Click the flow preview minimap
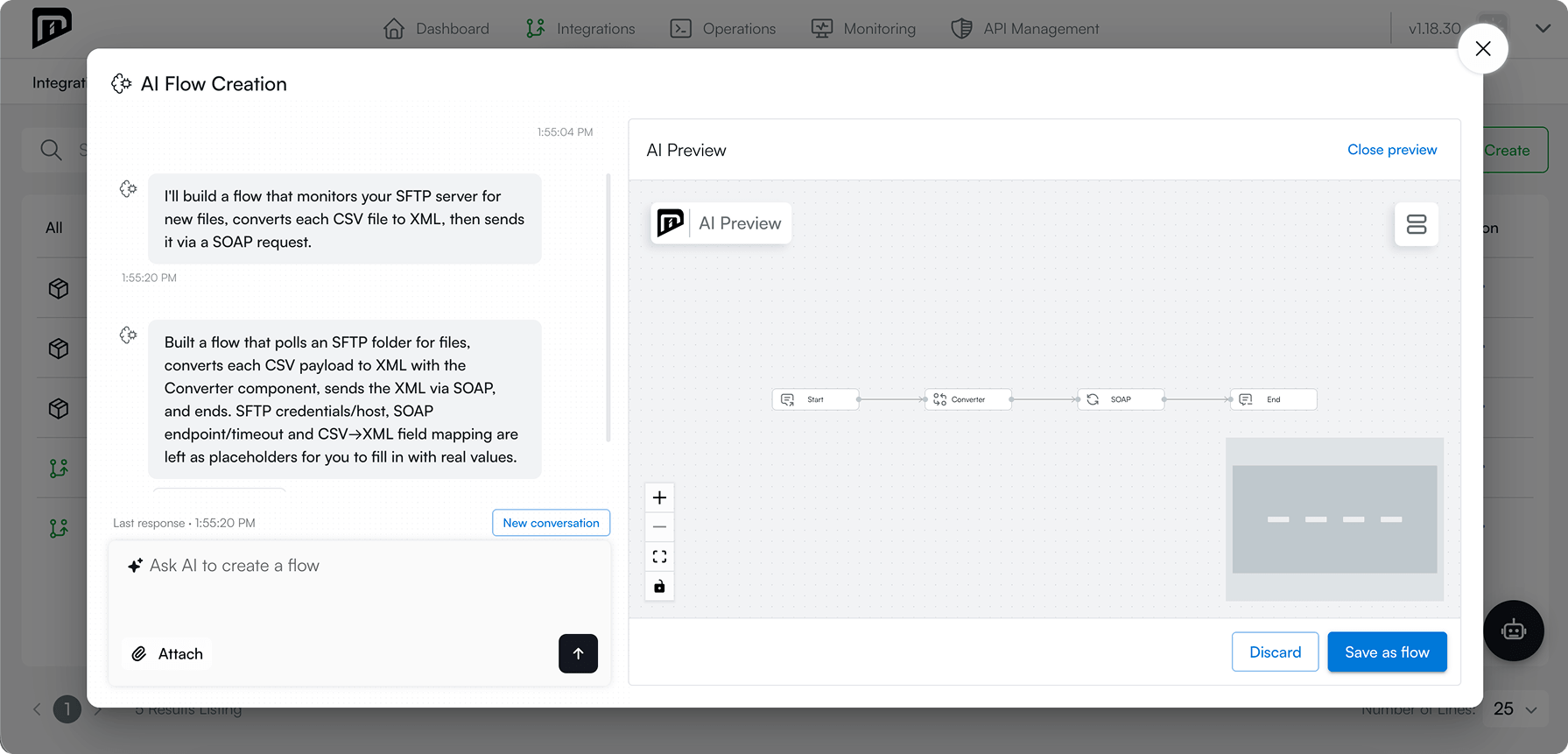The image size is (1568, 754). 1334,519
